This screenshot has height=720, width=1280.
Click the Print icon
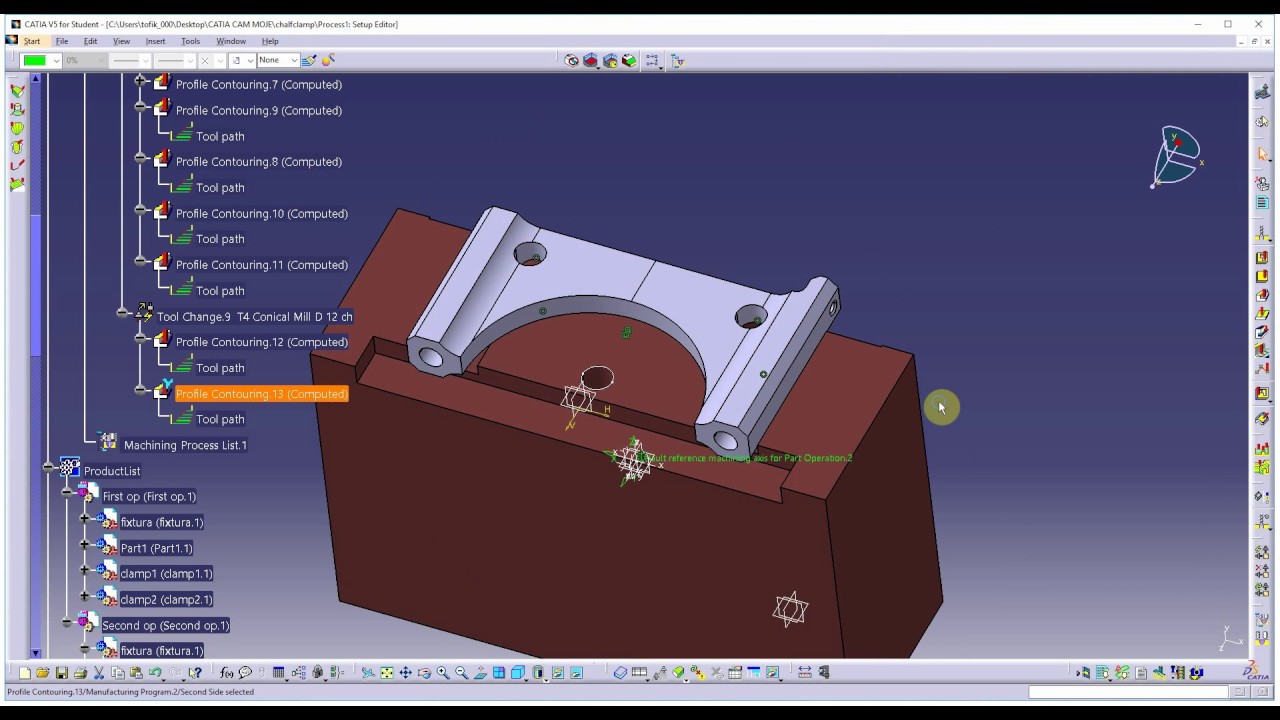pos(80,673)
